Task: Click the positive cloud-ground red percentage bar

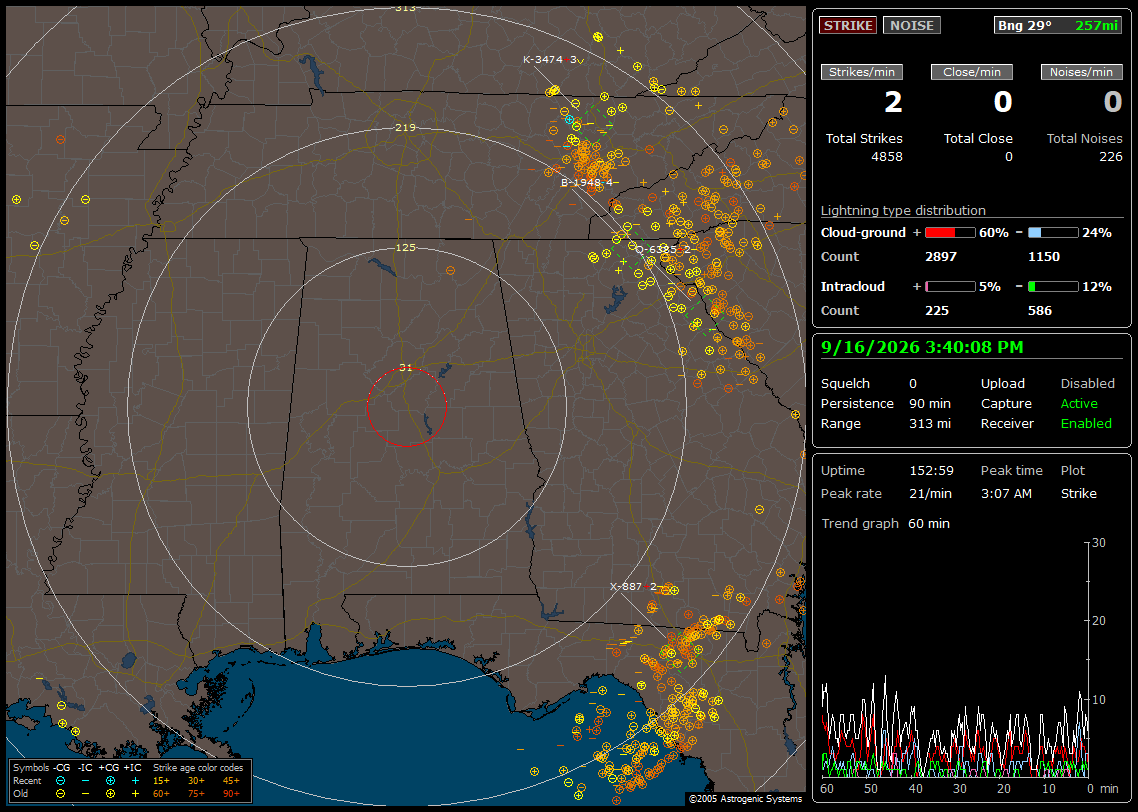Action: [950, 233]
